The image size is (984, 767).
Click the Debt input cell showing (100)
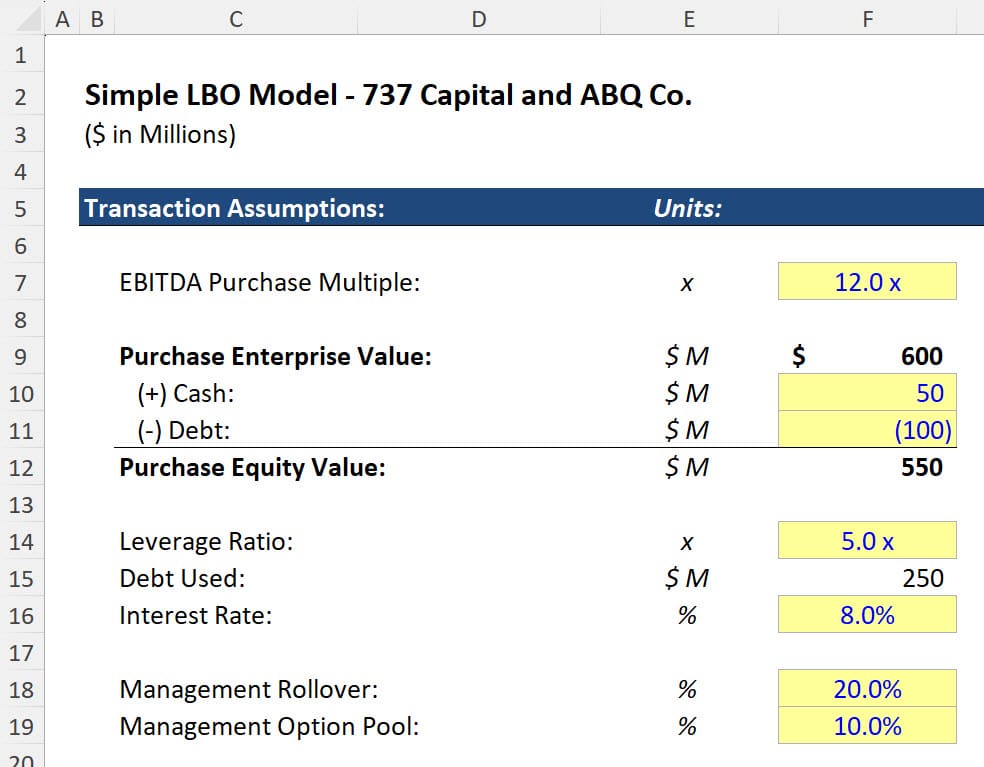pyautogui.click(x=866, y=430)
